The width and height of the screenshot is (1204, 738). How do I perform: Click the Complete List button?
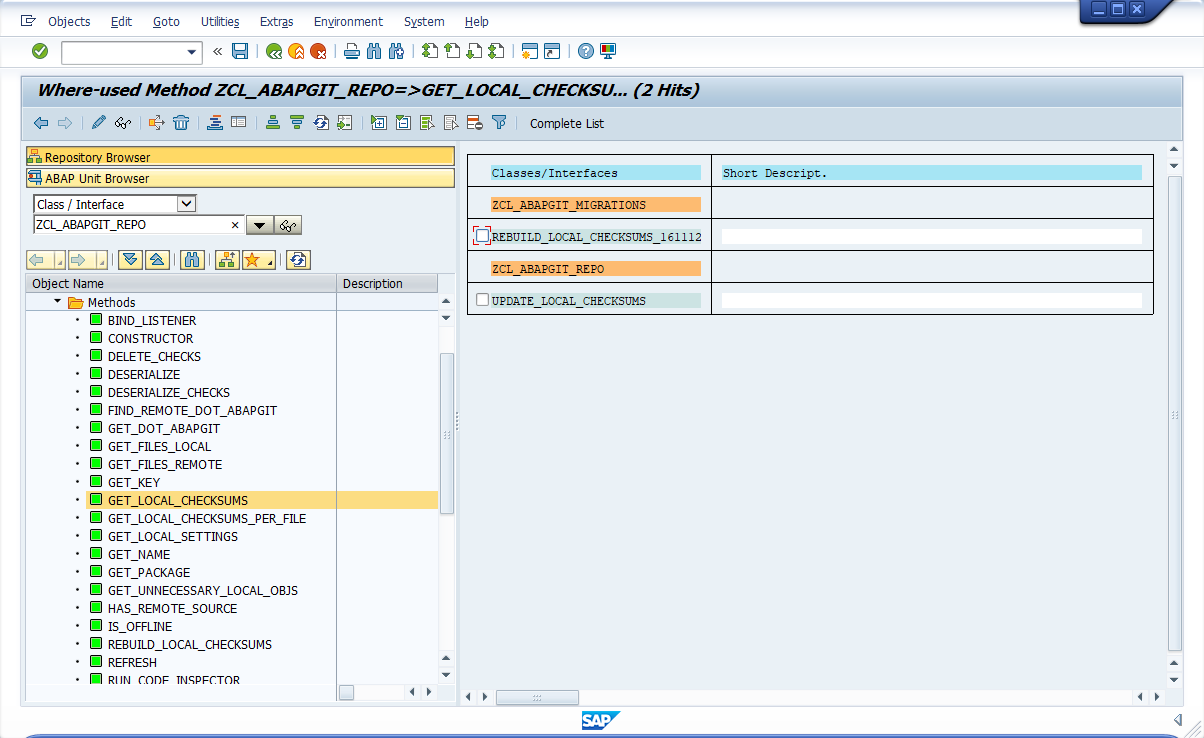click(x=567, y=124)
